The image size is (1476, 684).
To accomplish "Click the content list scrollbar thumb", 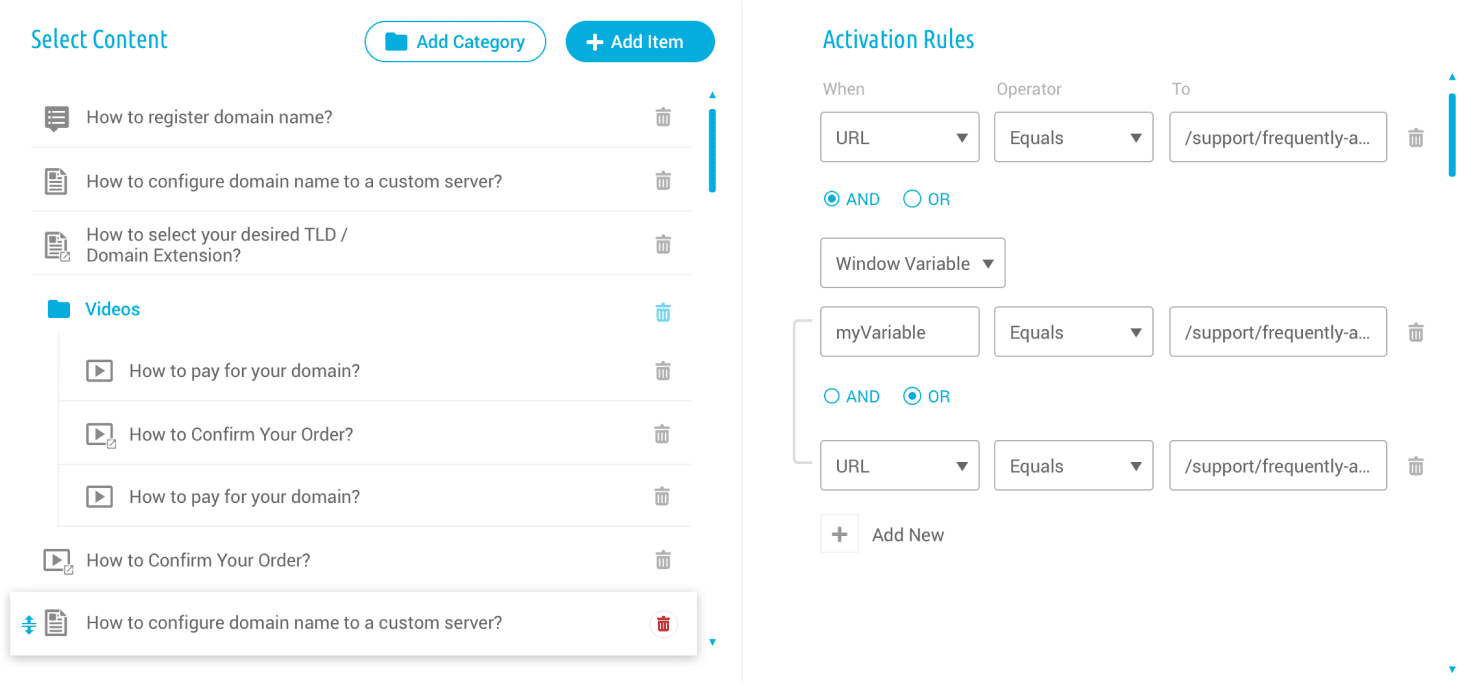I will 712,150.
